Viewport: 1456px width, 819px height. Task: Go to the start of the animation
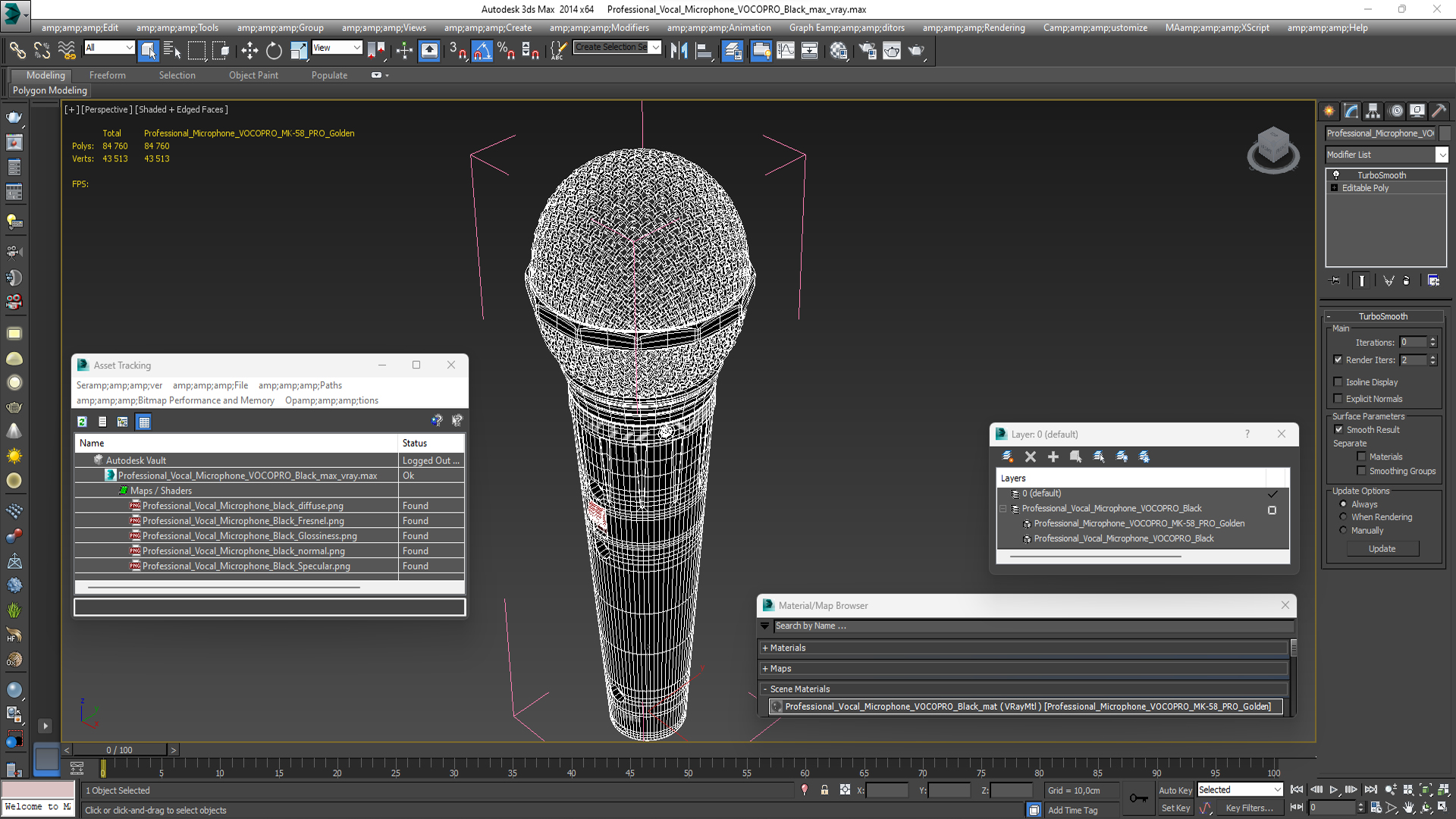coord(1297,789)
